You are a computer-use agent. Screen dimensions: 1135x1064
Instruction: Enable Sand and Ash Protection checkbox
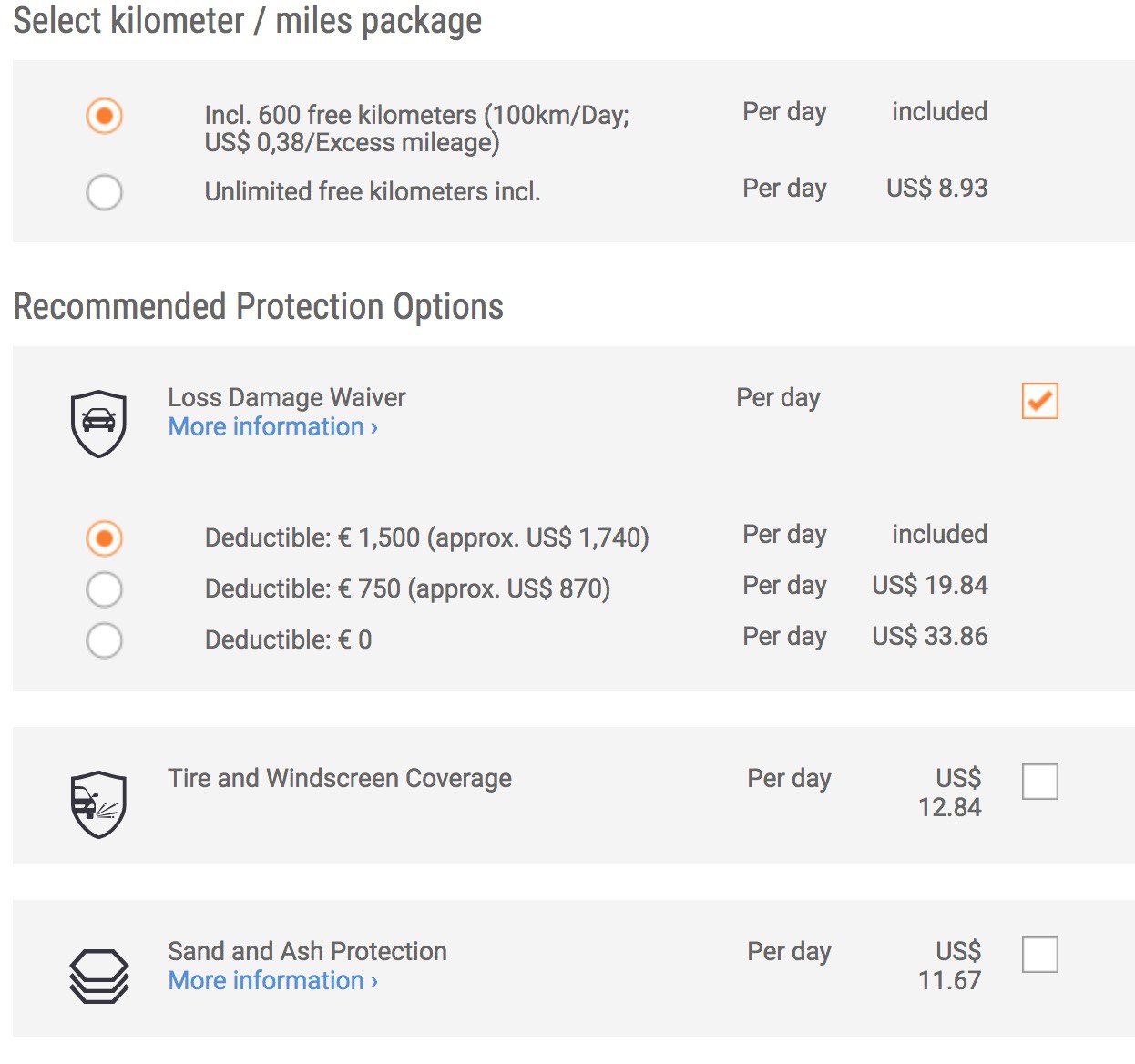tap(1039, 955)
